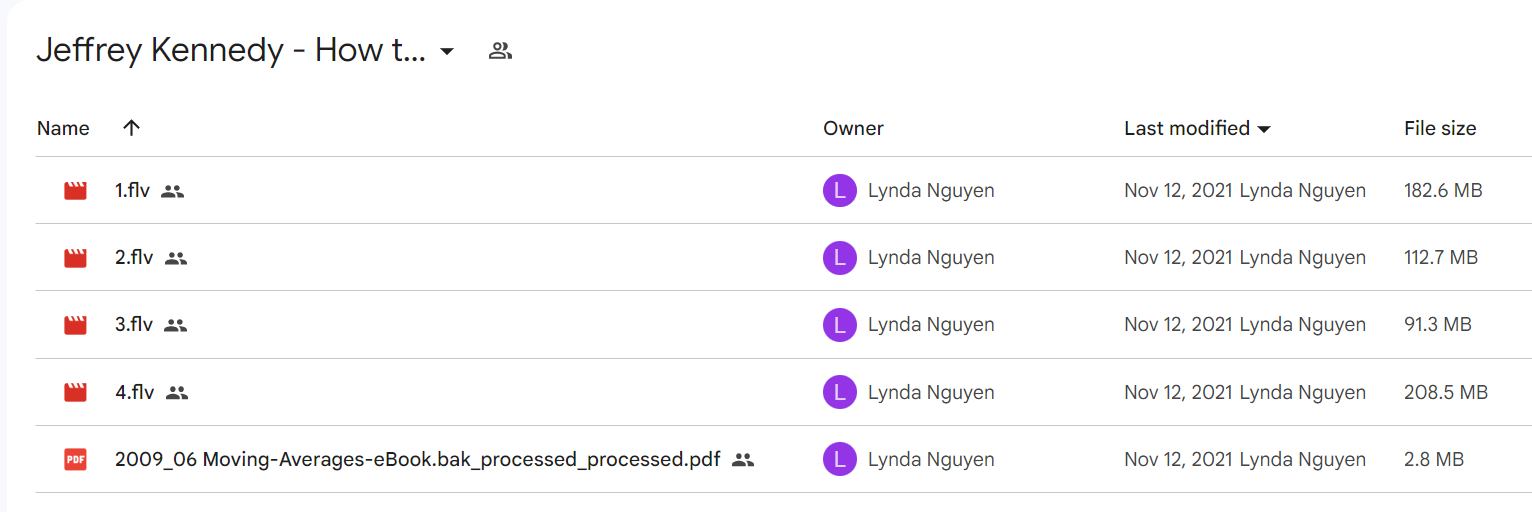The image size is (1532, 512).
Task: Click the Owner column header
Action: pyautogui.click(x=853, y=129)
